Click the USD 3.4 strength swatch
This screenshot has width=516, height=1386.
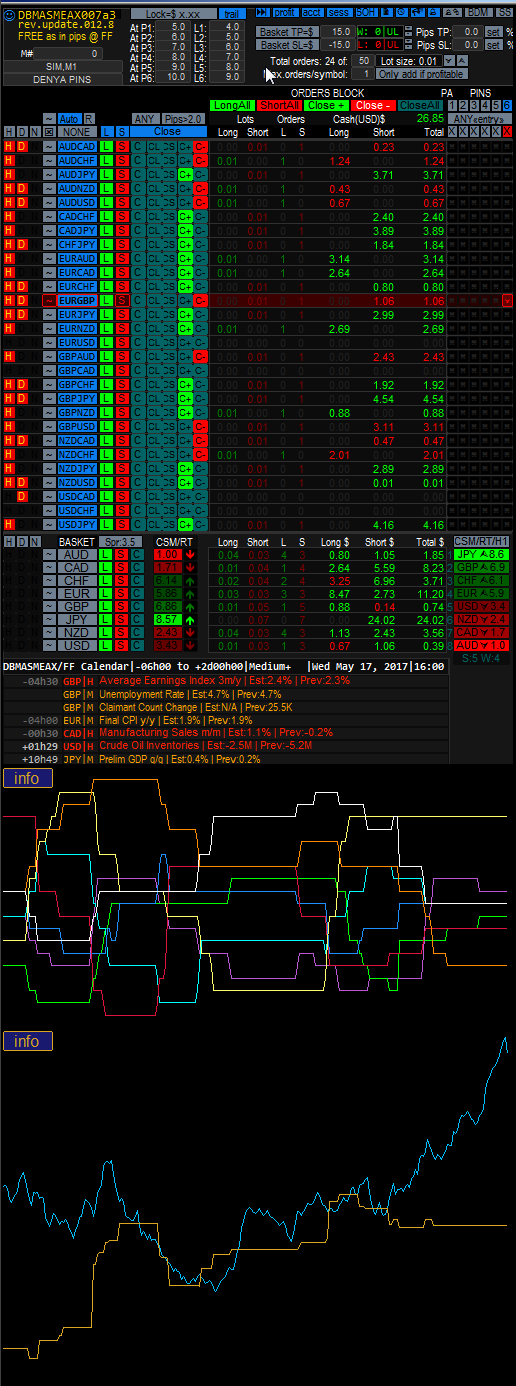tap(481, 606)
